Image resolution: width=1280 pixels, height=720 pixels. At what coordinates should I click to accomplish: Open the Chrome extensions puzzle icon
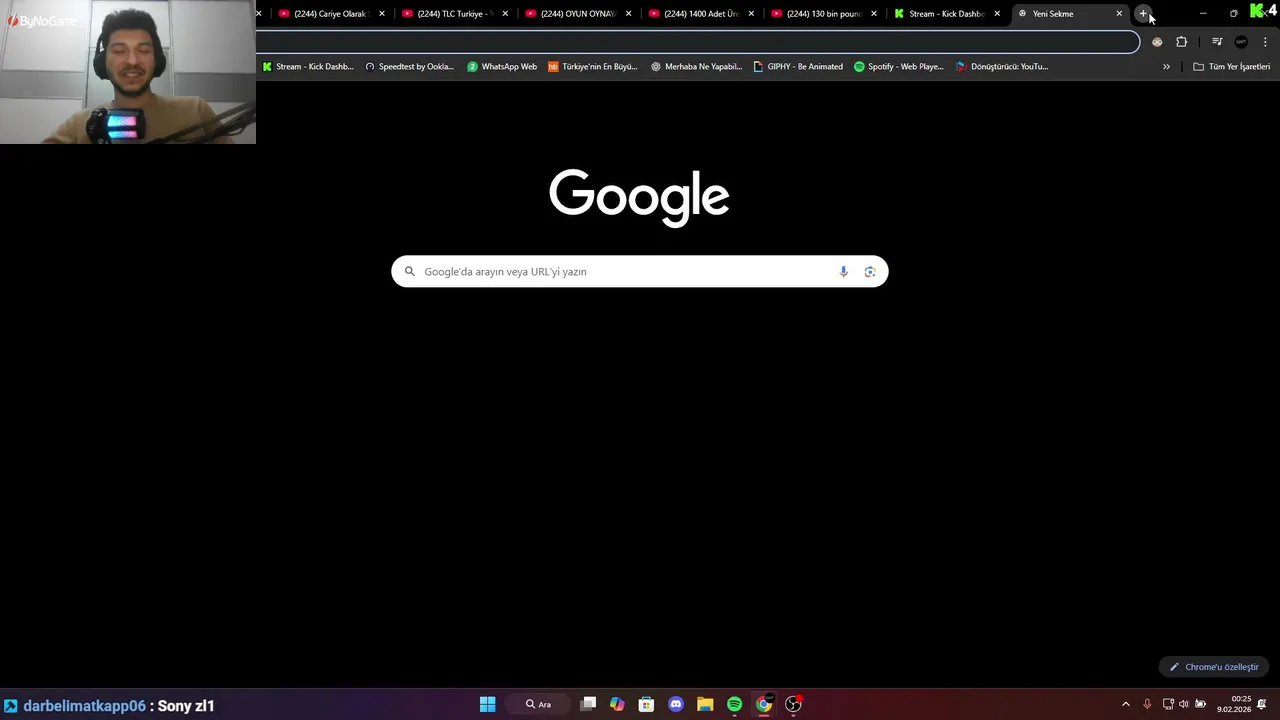pos(1181,42)
